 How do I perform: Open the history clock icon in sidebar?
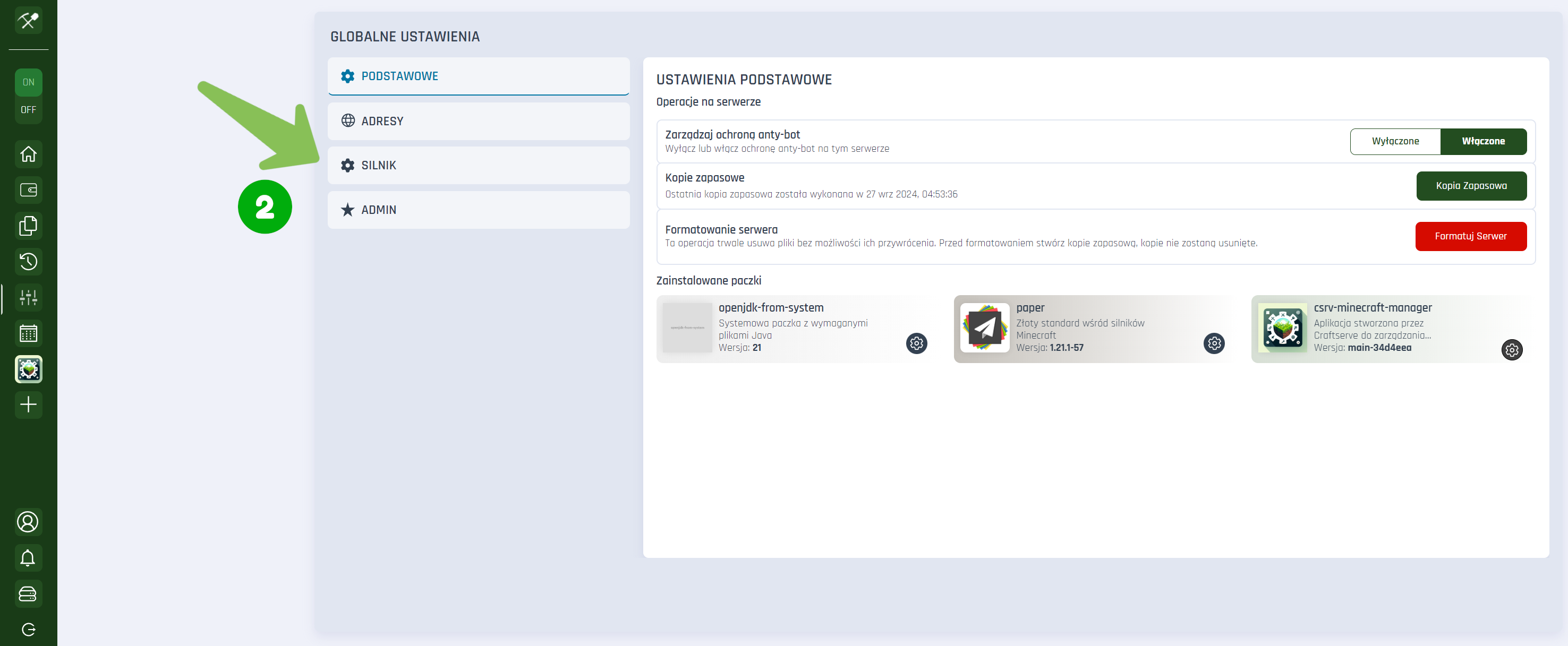[x=28, y=262]
